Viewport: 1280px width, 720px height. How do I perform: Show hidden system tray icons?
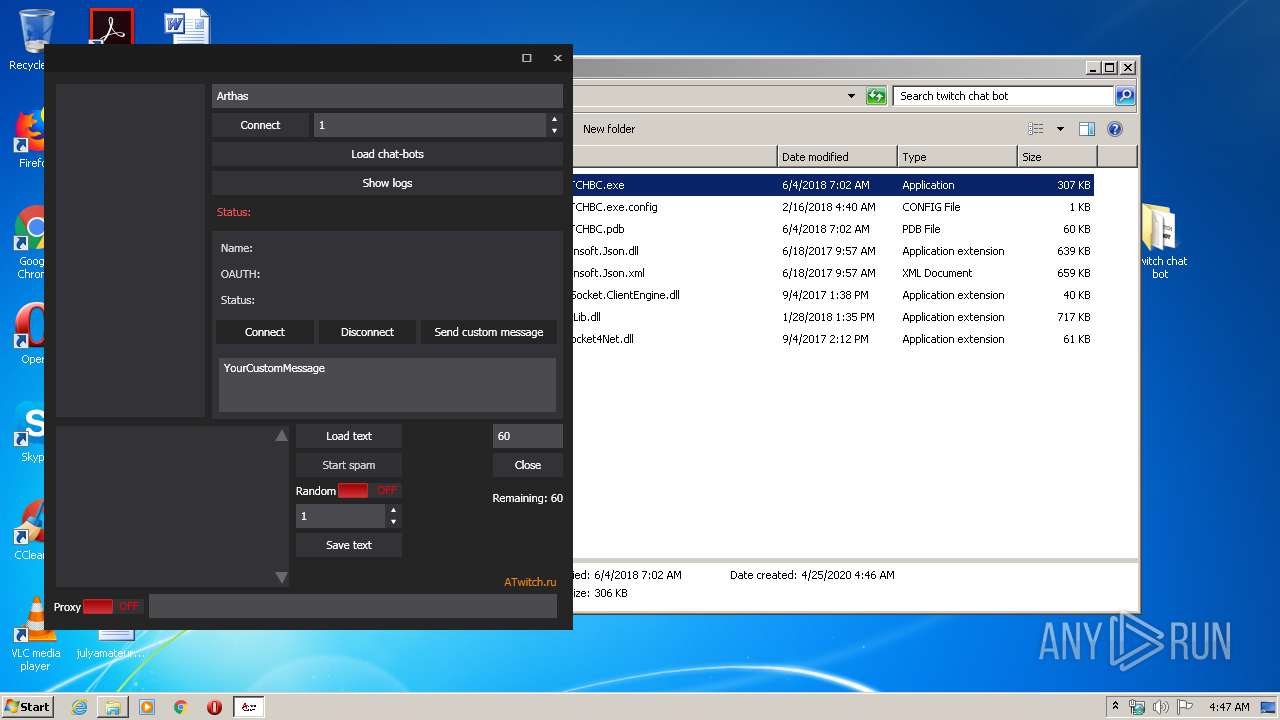[x=1115, y=706]
